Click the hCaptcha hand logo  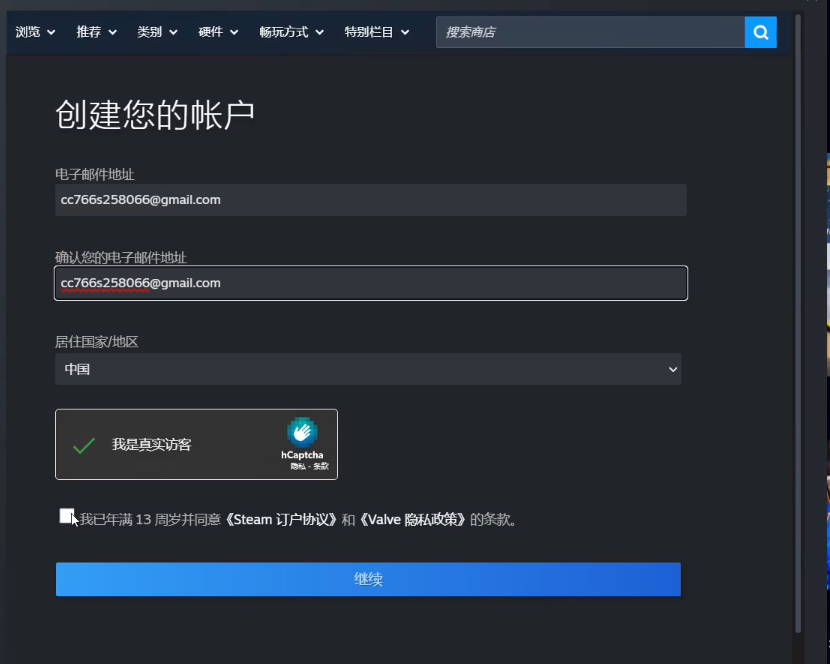click(x=302, y=432)
